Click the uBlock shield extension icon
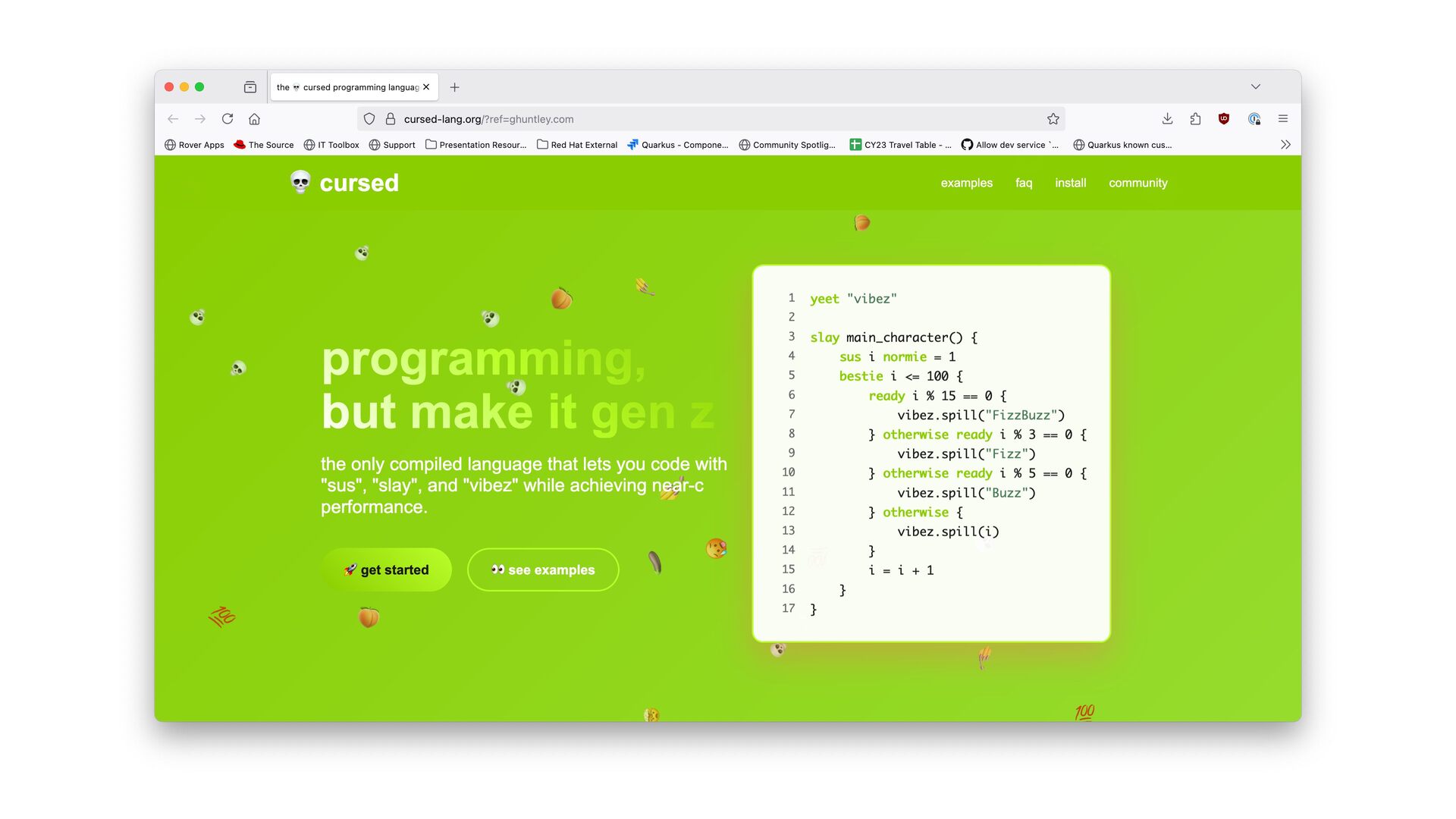This screenshot has width=1456, height=819. coord(1224,119)
